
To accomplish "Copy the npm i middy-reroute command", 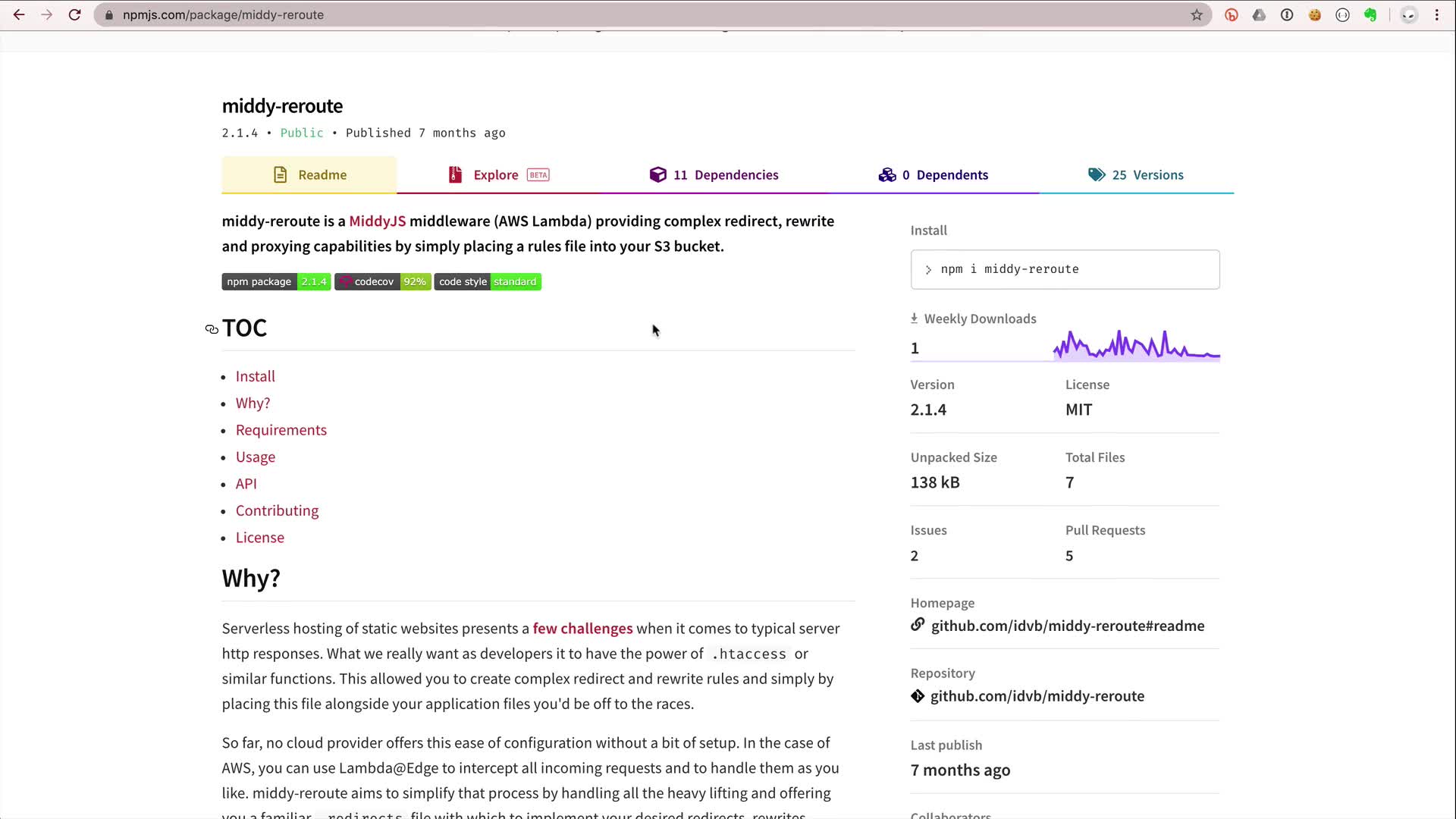I will pos(1065,269).
